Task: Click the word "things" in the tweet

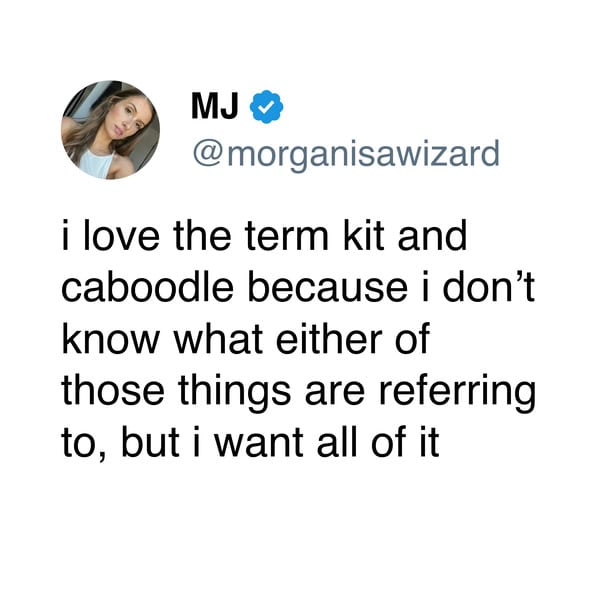Action: pos(235,394)
